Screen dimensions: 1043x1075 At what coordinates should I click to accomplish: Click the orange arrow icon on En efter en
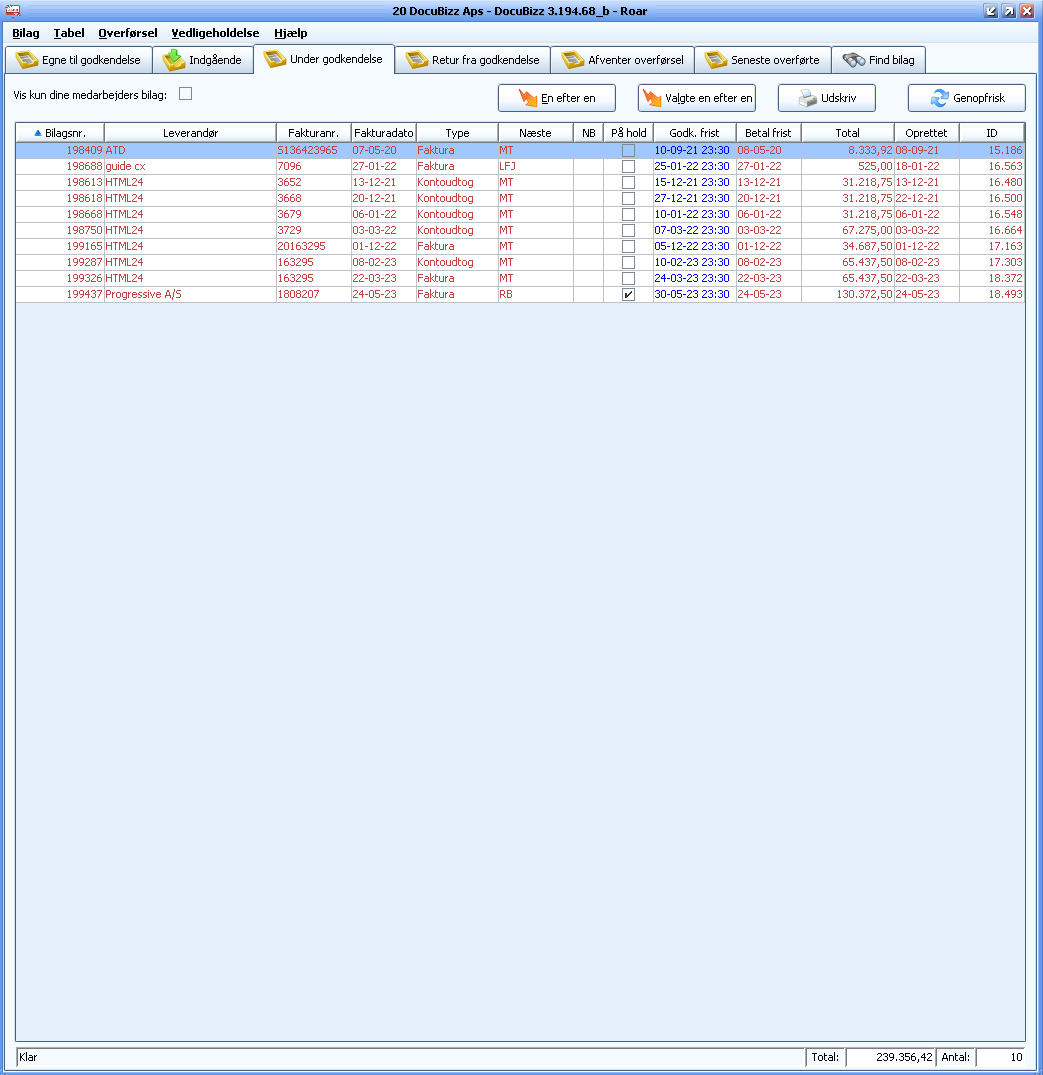click(527, 98)
